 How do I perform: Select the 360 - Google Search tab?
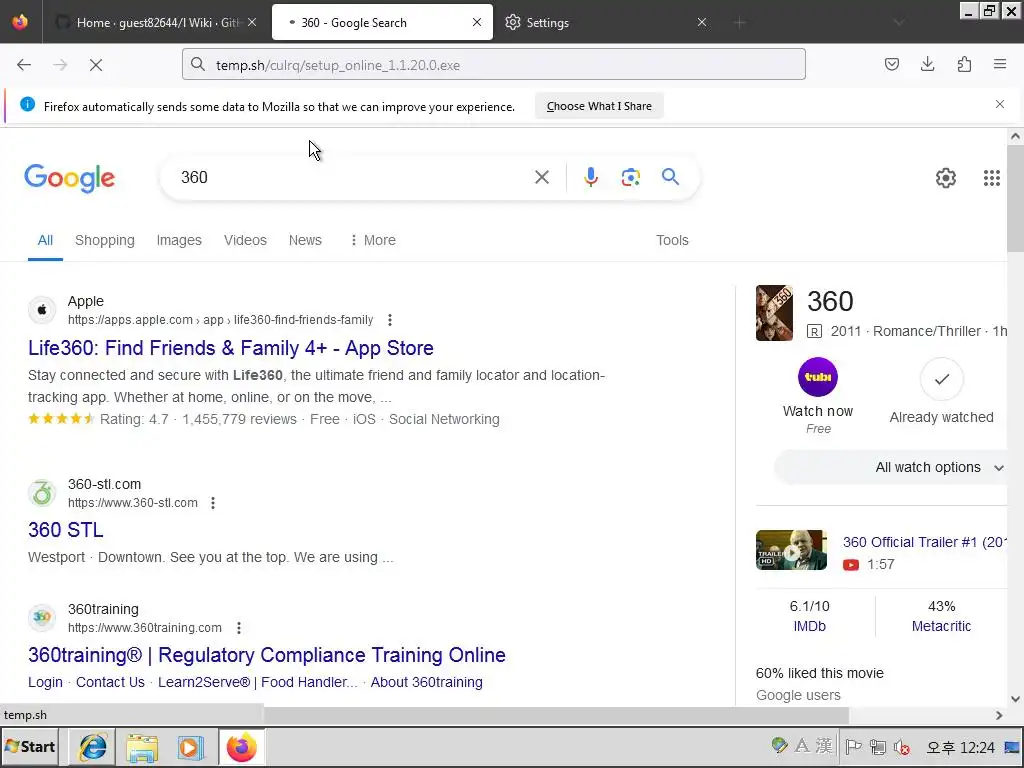coord(382,23)
